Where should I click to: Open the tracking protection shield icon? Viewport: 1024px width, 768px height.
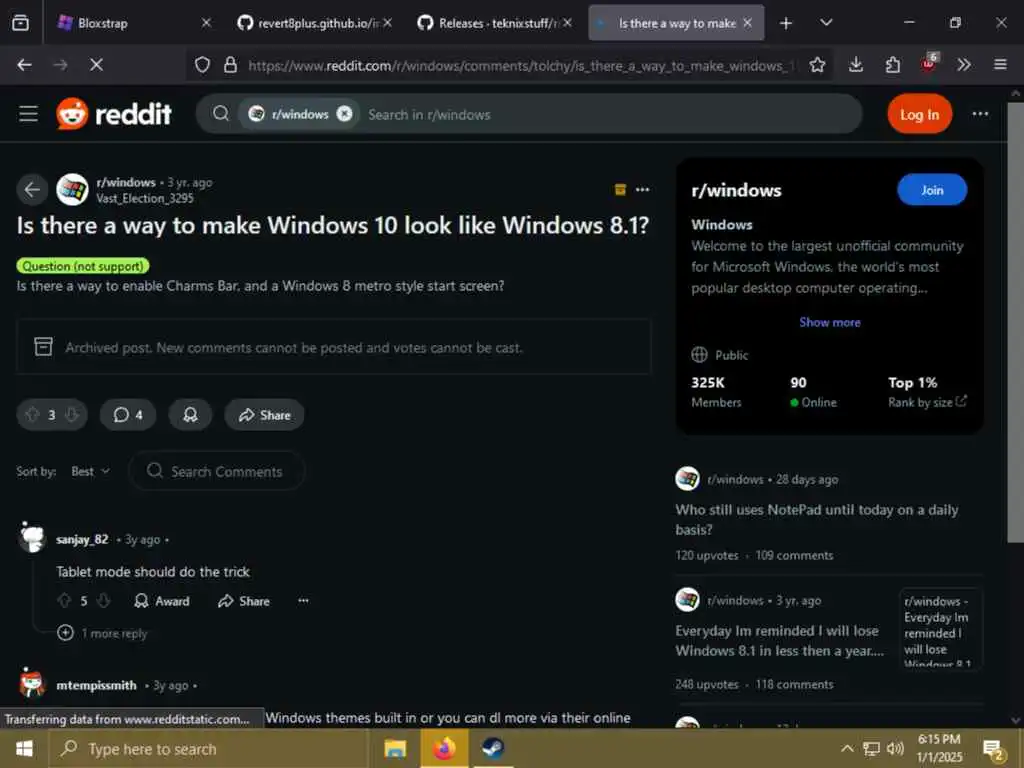[x=202, y=65]
